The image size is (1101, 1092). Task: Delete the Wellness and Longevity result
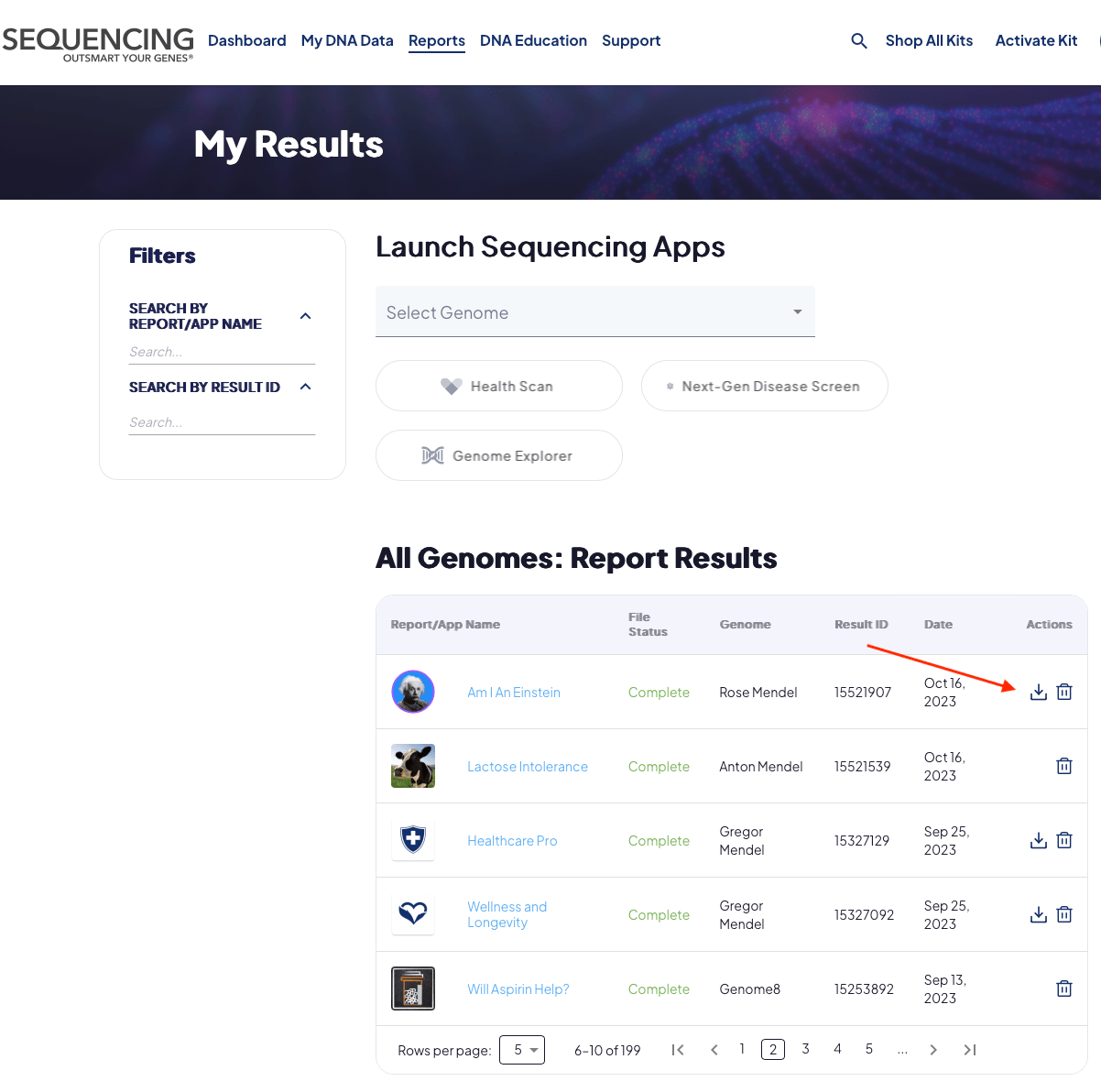[1063, 914]
